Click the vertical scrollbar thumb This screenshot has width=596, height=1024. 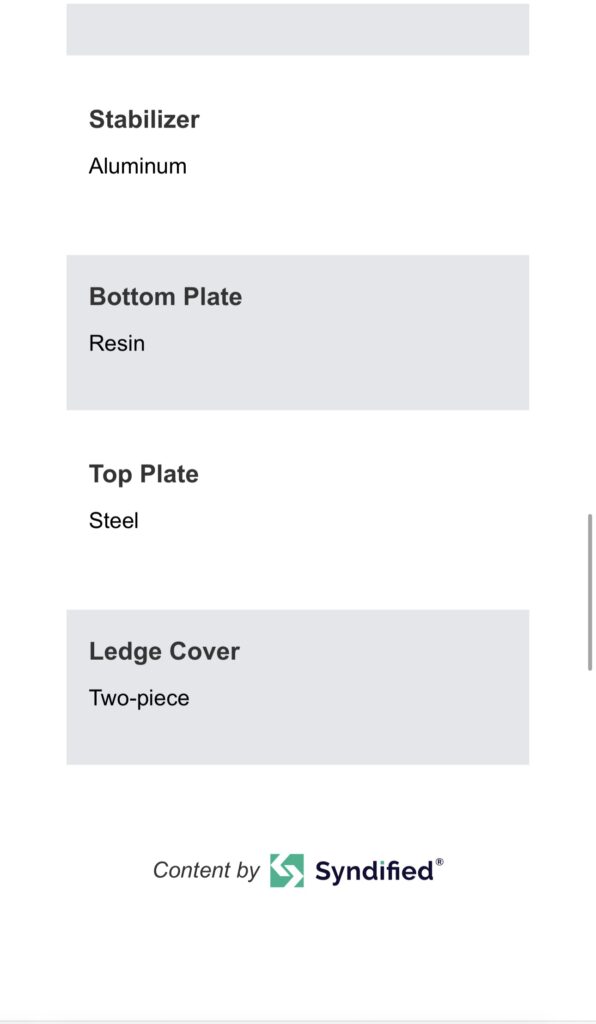click(x=590, y=592)
